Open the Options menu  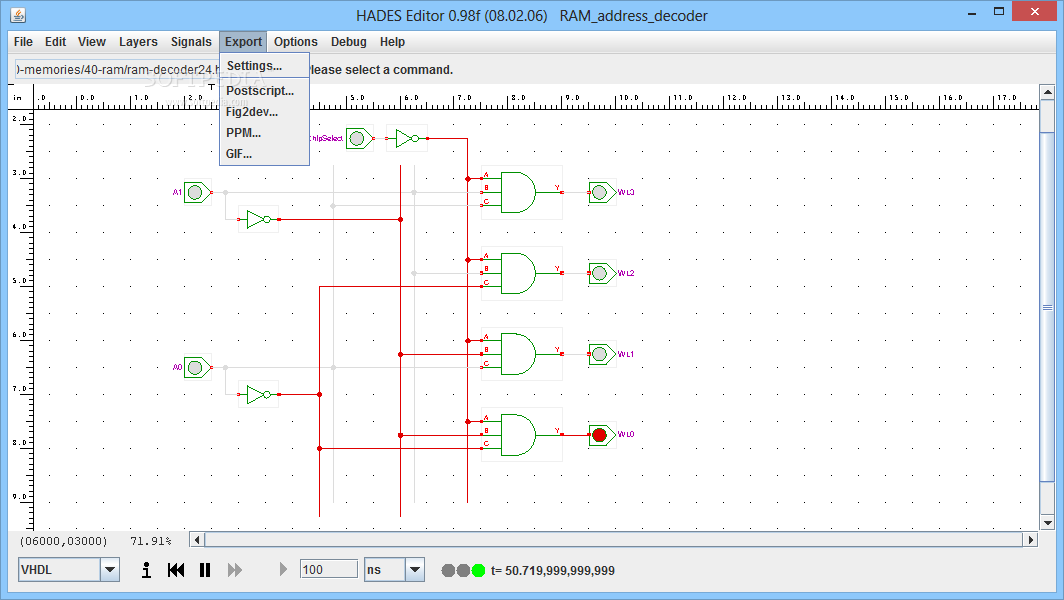pos(296,41)
